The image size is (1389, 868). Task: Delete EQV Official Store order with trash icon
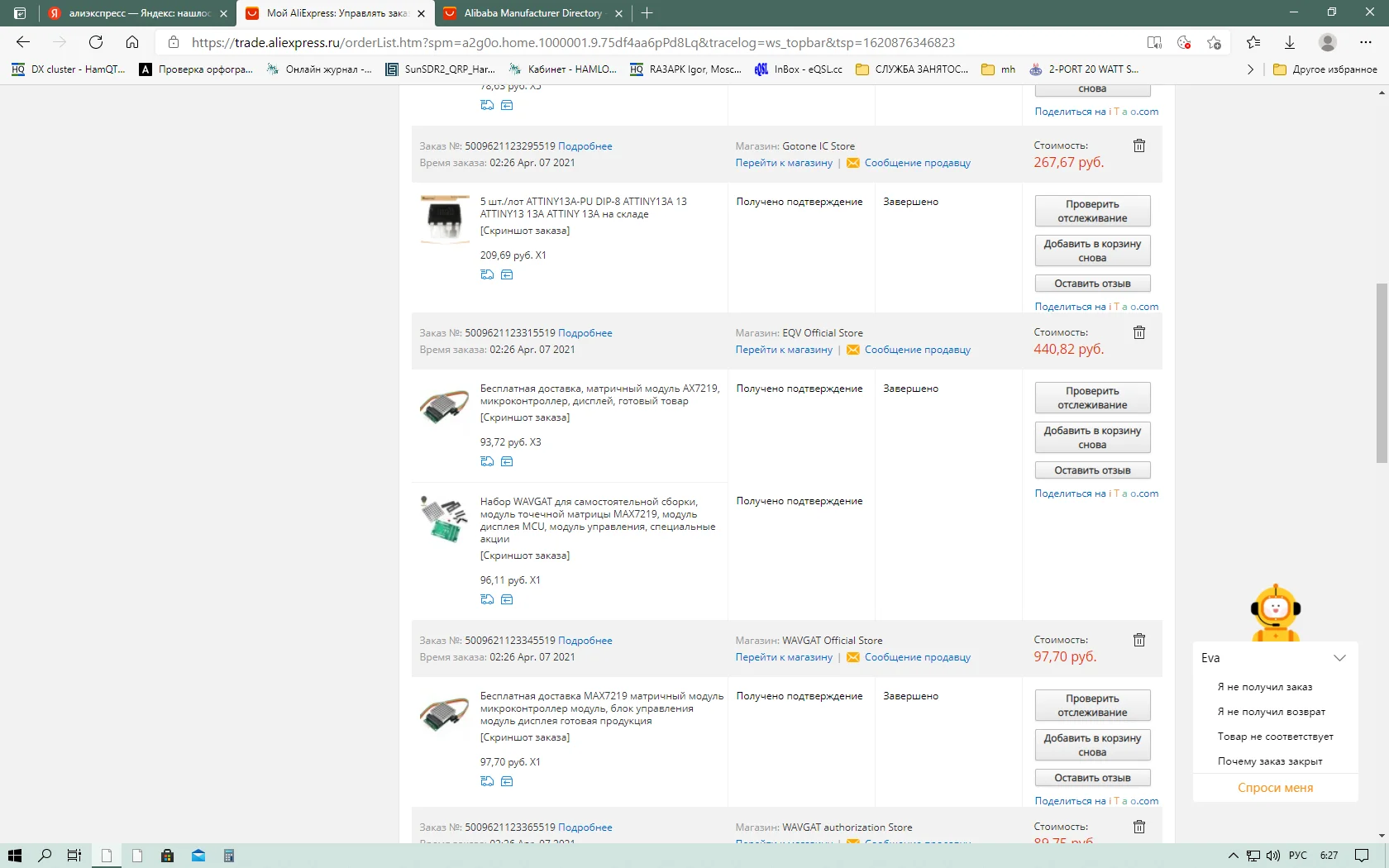[1139, 332]
